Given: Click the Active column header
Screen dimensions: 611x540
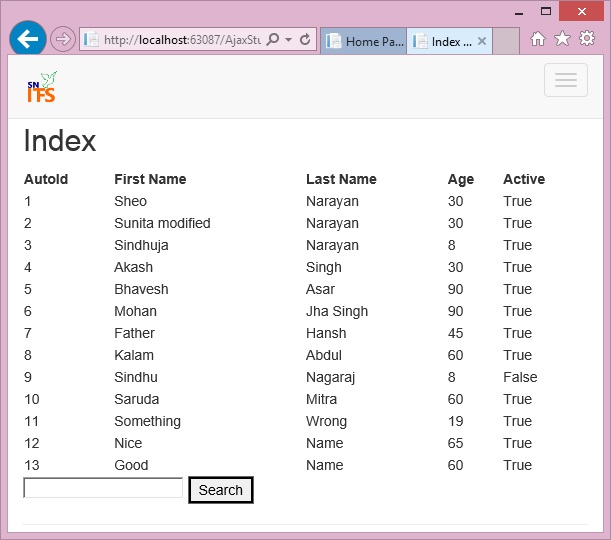Looking at the screenshot, I should pyautogui.click(x=524, y=179).
